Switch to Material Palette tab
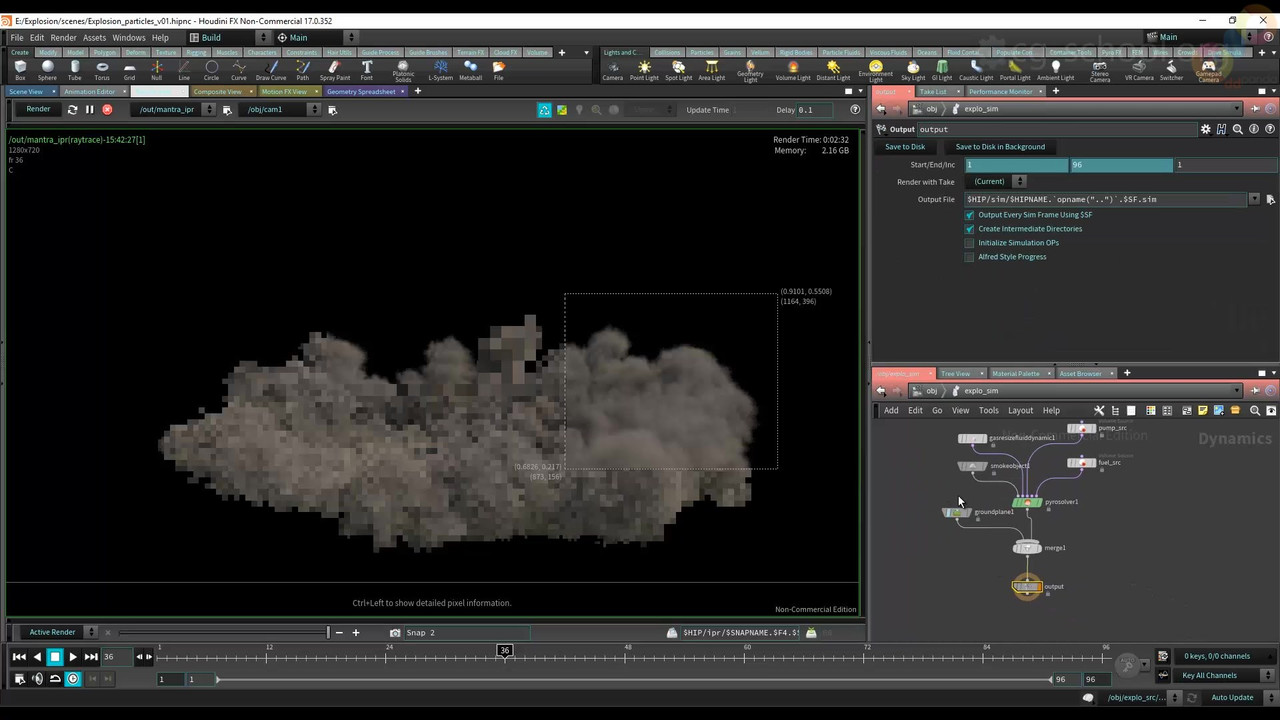Viewport: 1280px width, 720px height. pos(1018,373)
